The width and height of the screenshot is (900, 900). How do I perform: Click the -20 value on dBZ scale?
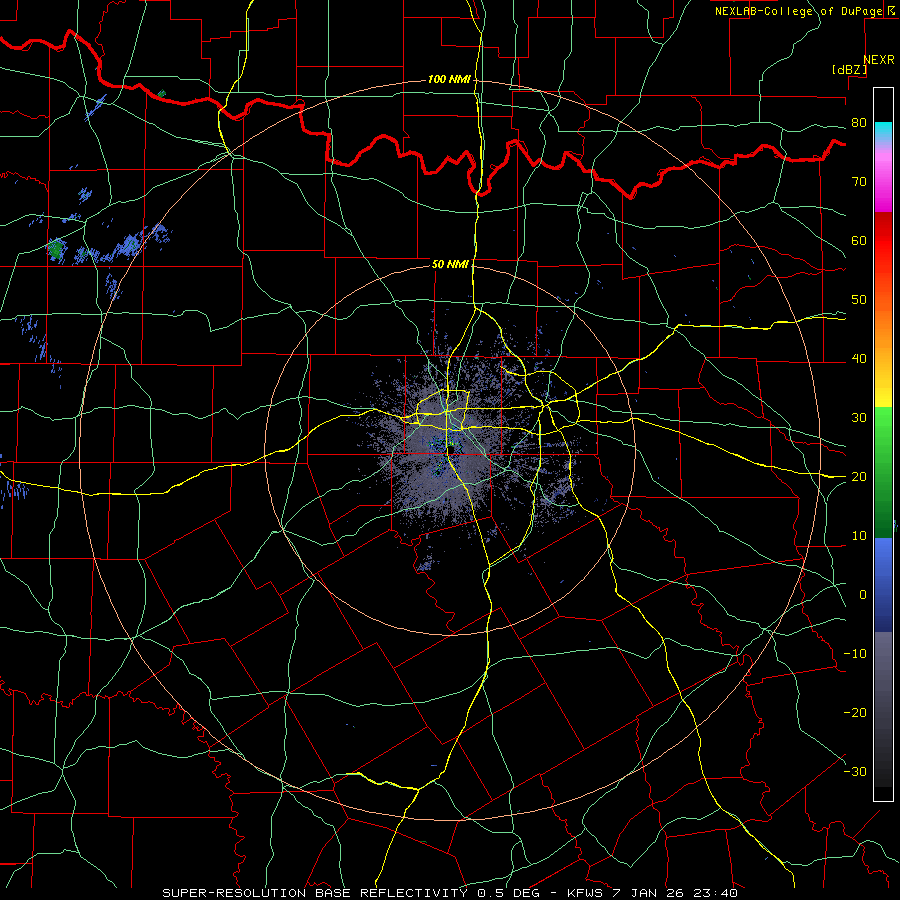[x=855, y=712]
